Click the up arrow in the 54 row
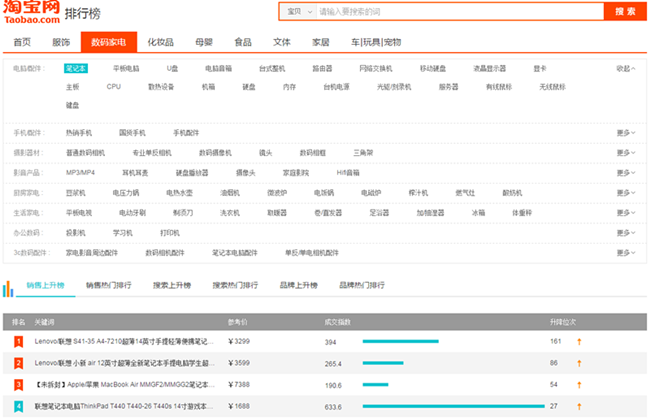This screenshot has height=419, width=650. 579,385
